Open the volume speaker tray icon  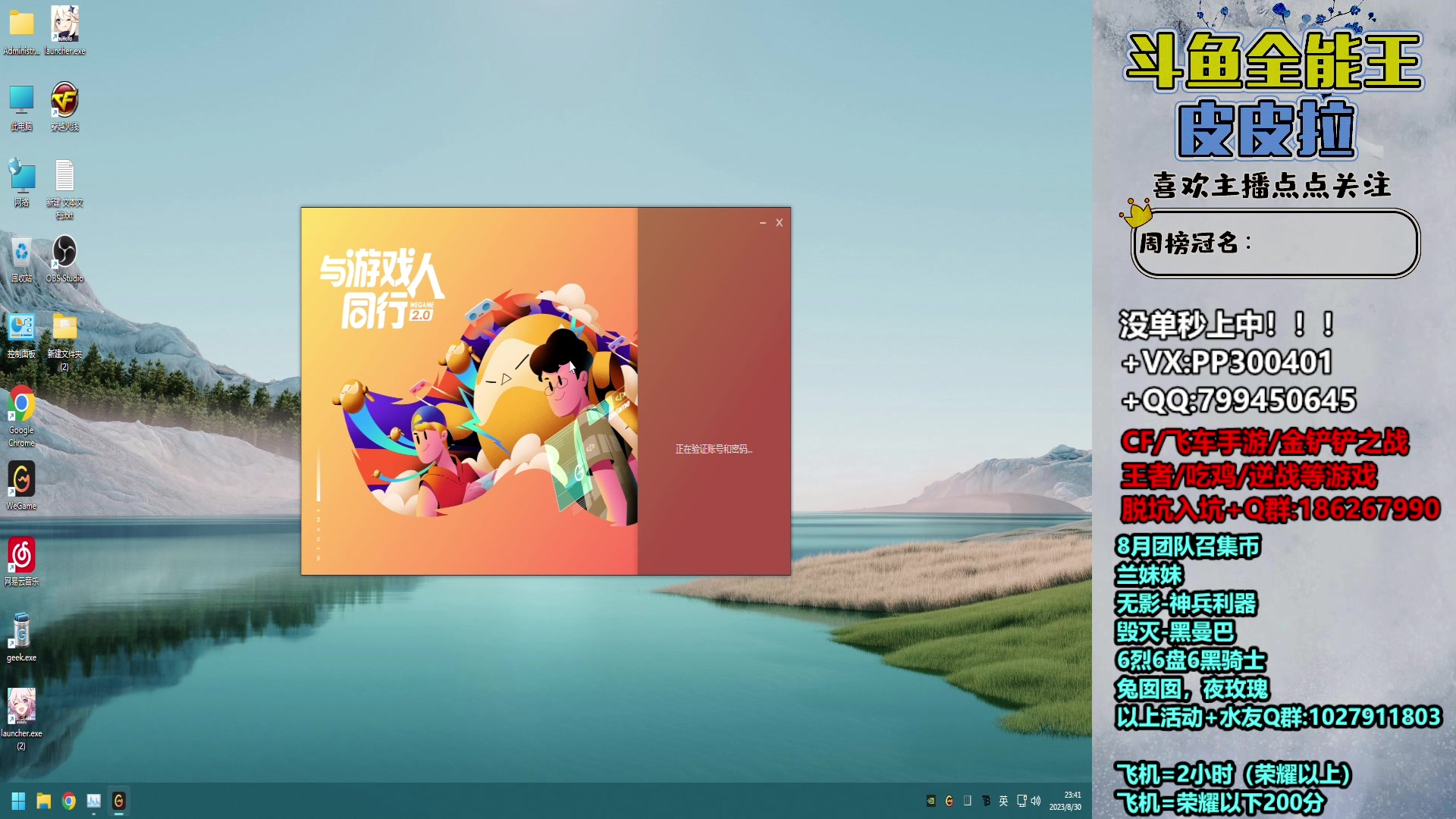click(1036, 801)
